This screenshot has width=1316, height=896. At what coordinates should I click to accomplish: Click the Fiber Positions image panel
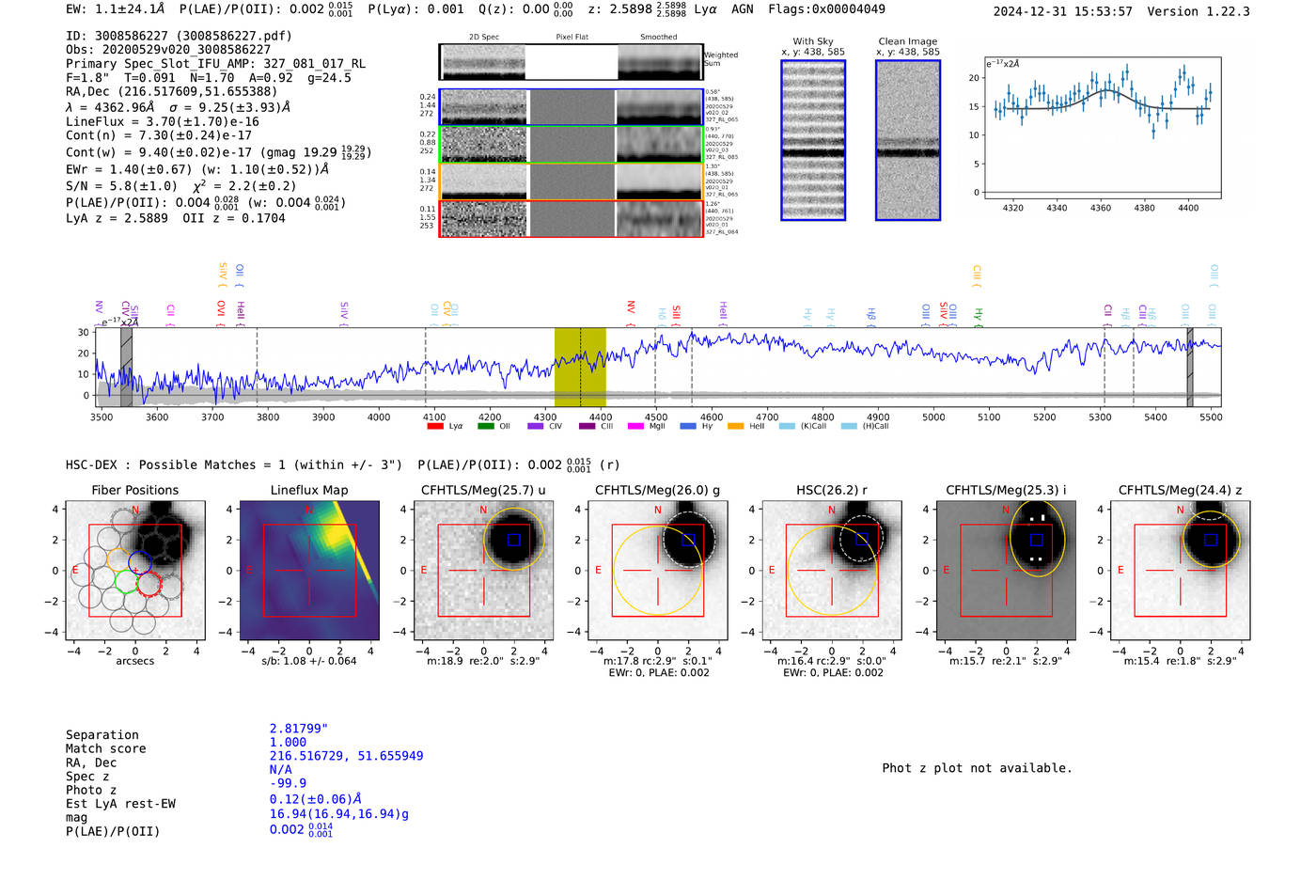(135, 571)
